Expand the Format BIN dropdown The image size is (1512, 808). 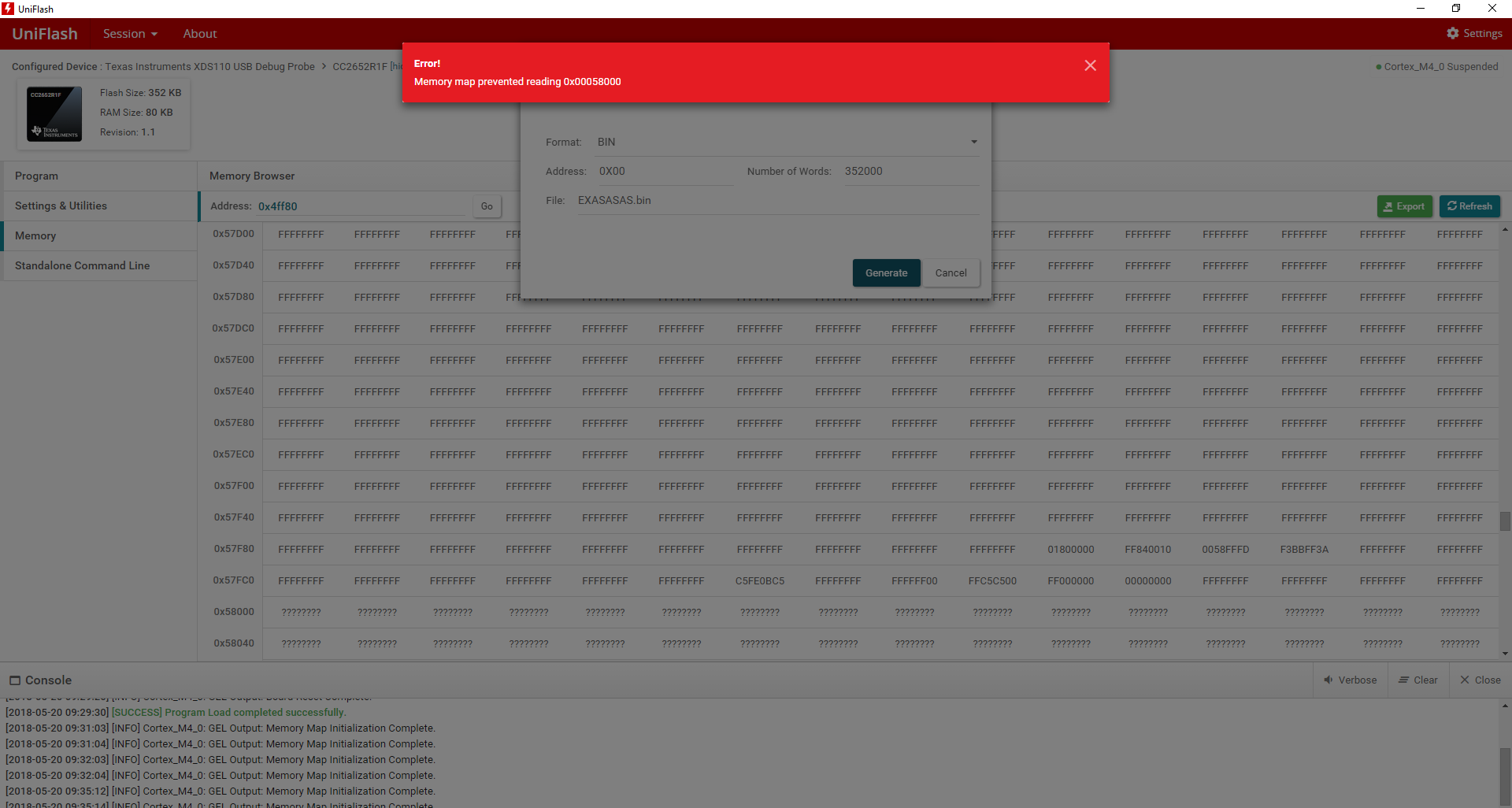[x=787, y=142]
